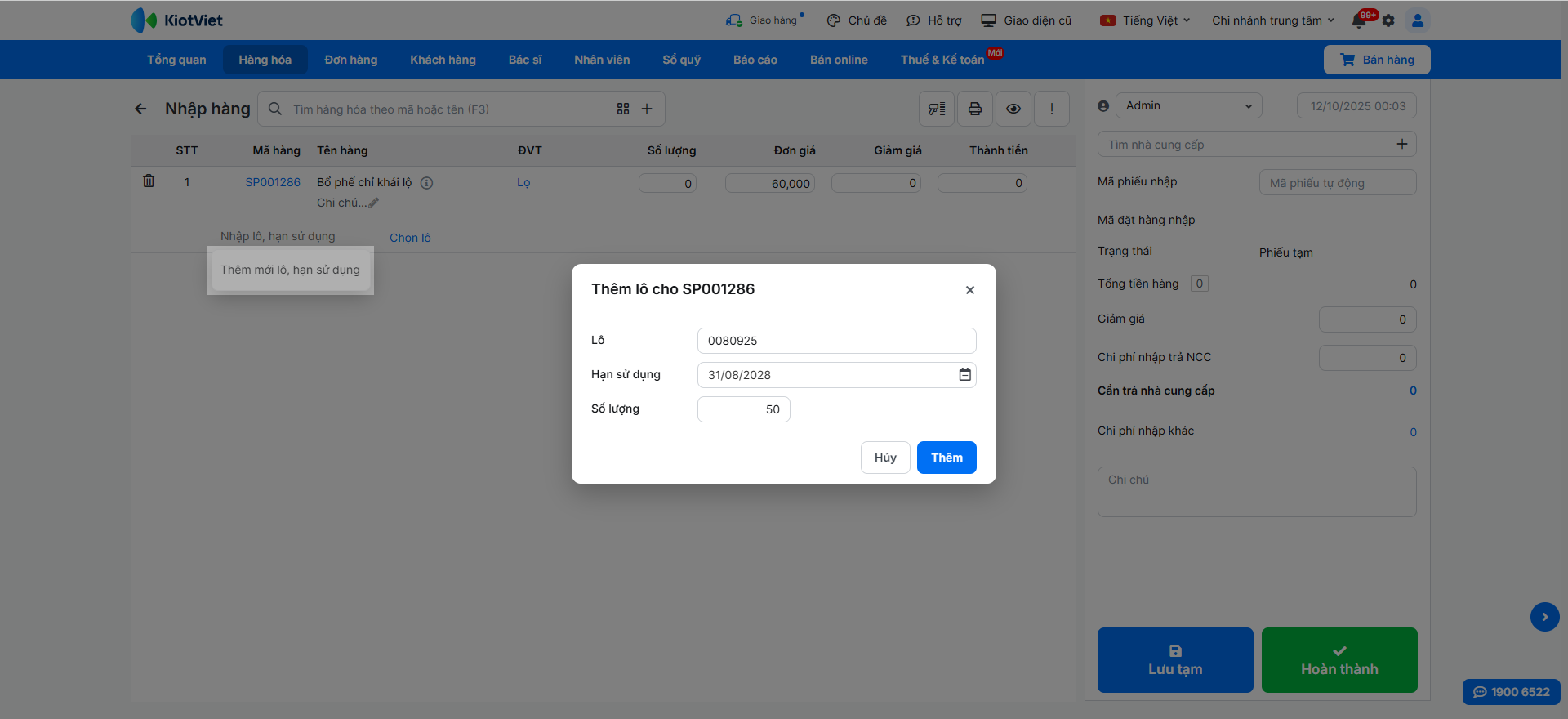The image size is (1568, 719).
Task: Open the Hạn sử dụng calendar picker
Action: pos(964,374)
